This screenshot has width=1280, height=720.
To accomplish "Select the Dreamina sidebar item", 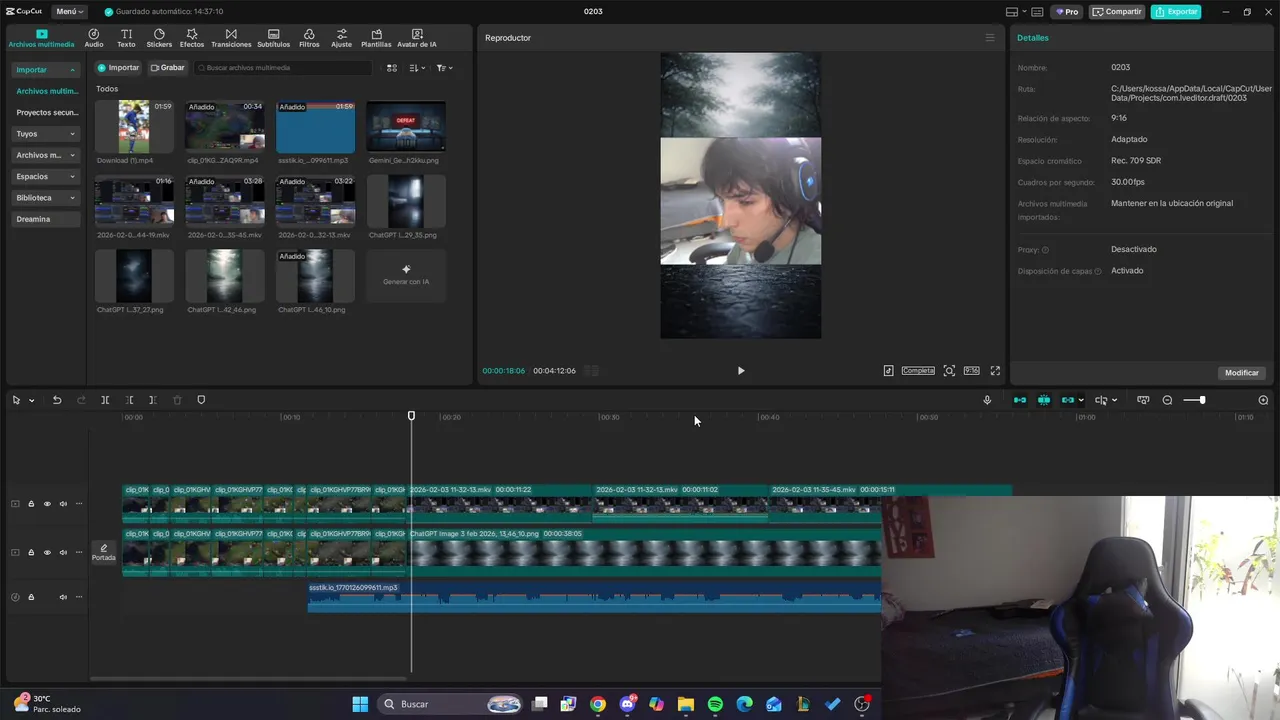I will (x=46, y=219).
